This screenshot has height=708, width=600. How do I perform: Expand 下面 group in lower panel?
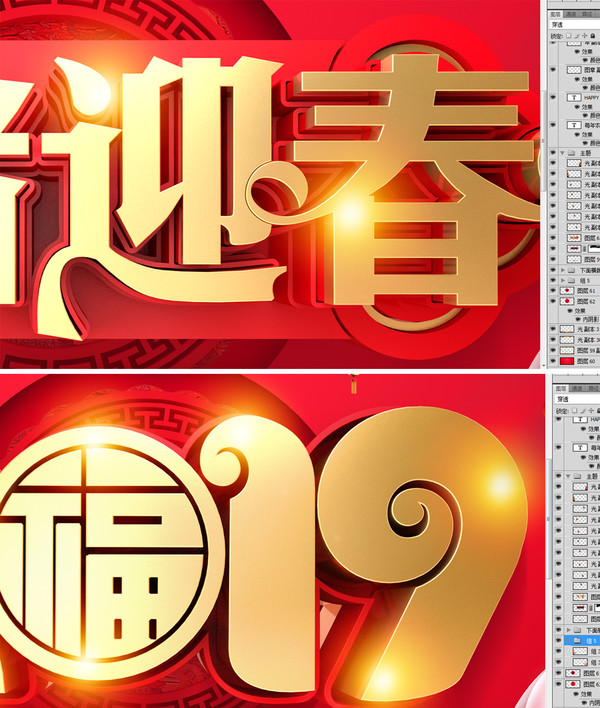[568, 630]
